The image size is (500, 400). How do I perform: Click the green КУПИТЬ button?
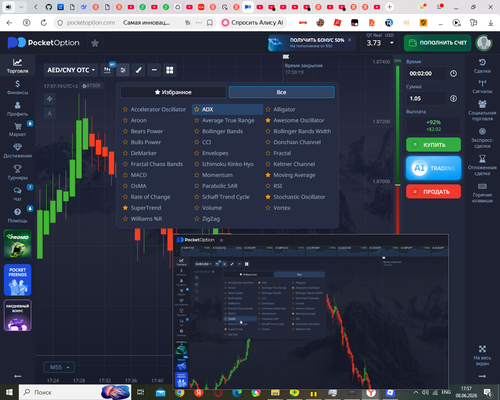[434, 145]
